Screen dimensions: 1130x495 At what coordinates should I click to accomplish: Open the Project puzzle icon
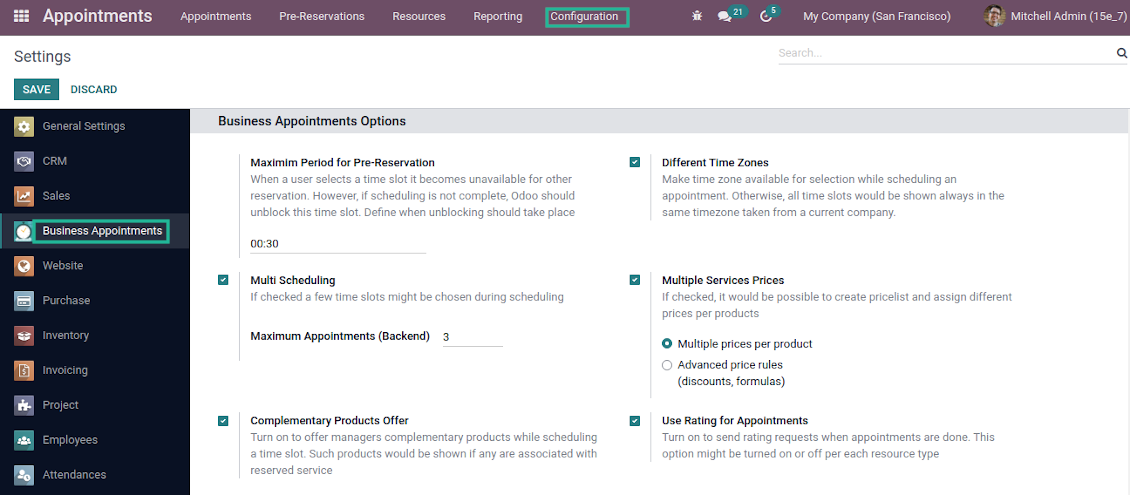(24, 406)
